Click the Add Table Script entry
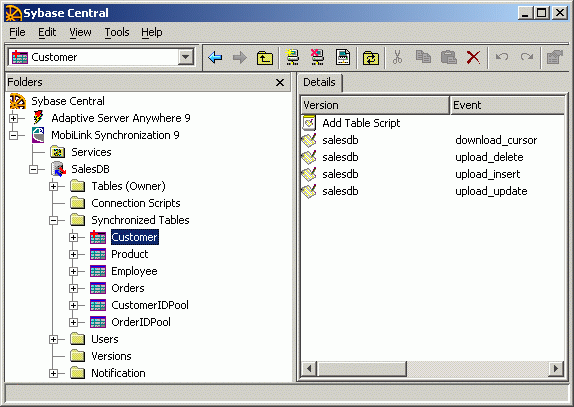The height and width of the screenshot is (407, 574). (361, 123)
